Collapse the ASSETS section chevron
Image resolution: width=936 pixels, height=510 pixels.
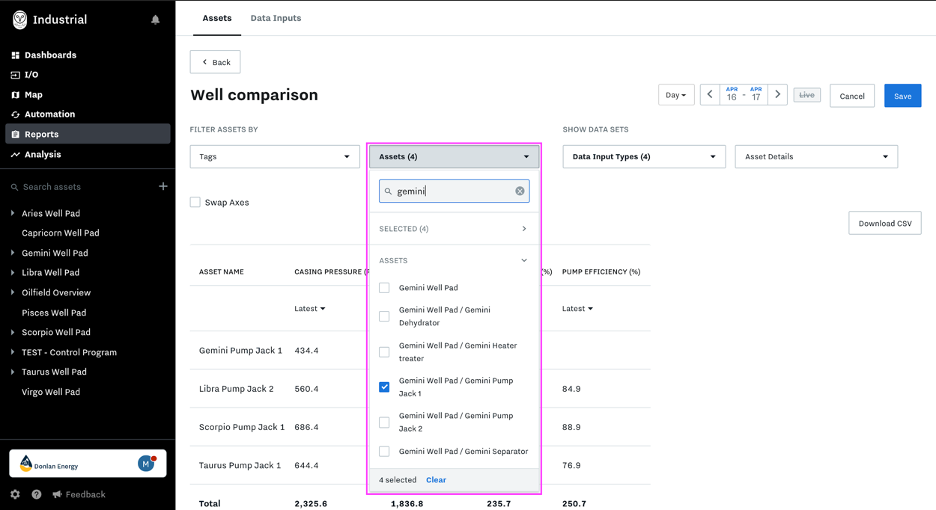click(x=524, y=260)
